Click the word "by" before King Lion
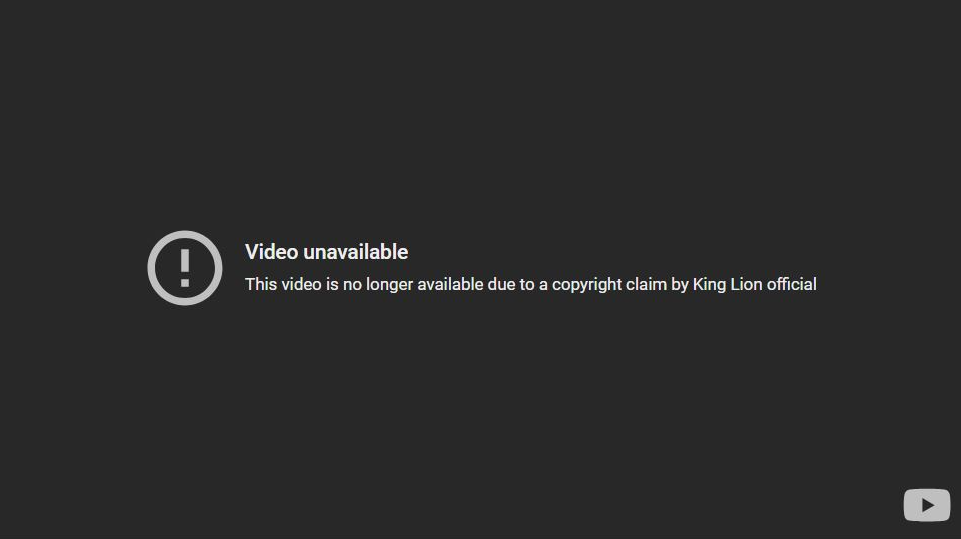The width and height of the screenshot is (961, 539). [x=680, y=285]
